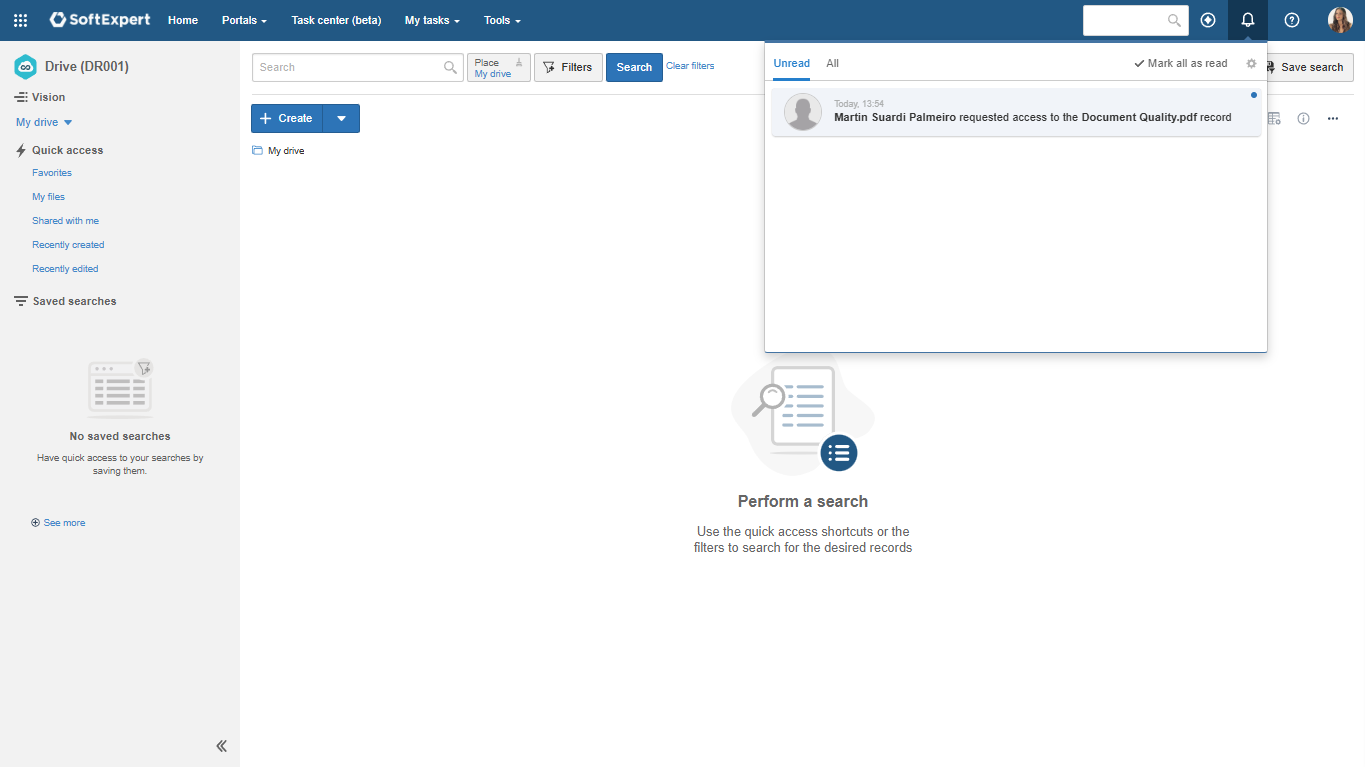Open the app launcher grid icon
The image size is (1365, 767).
tap(19, 20)
